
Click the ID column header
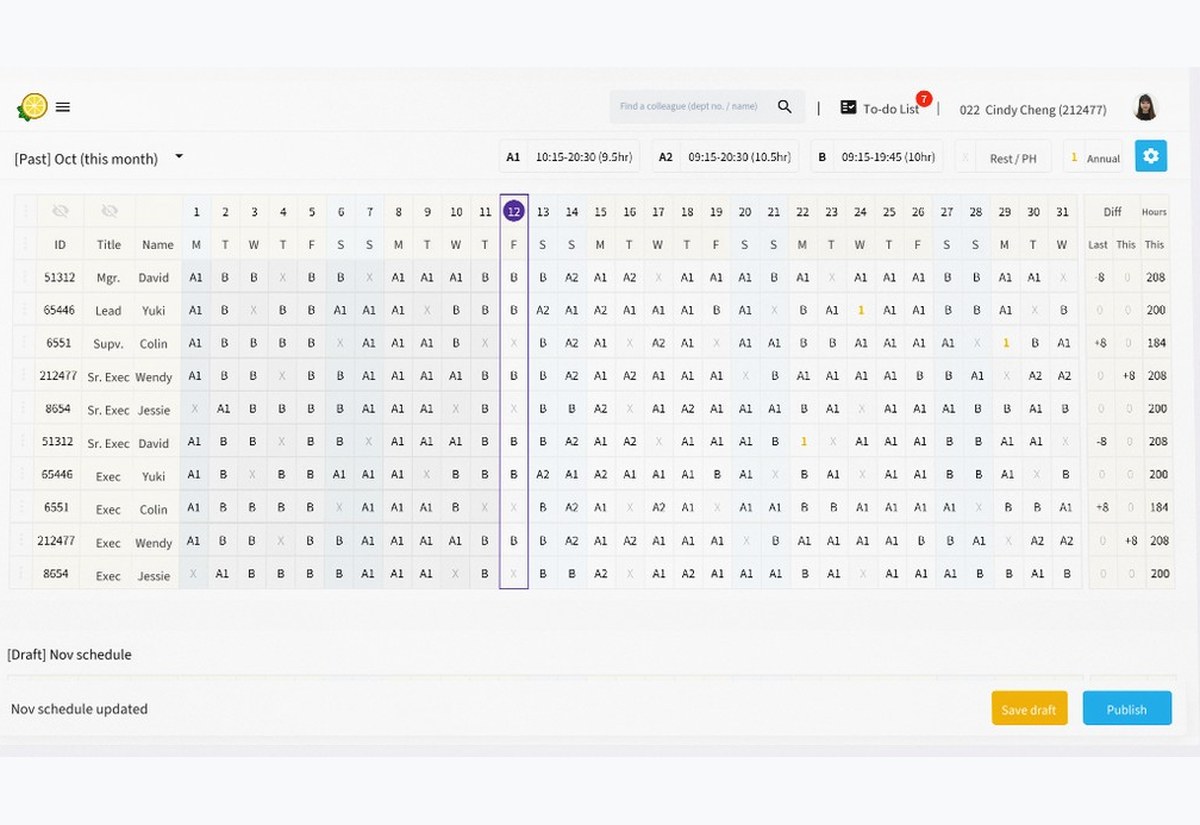click(60, 244)
